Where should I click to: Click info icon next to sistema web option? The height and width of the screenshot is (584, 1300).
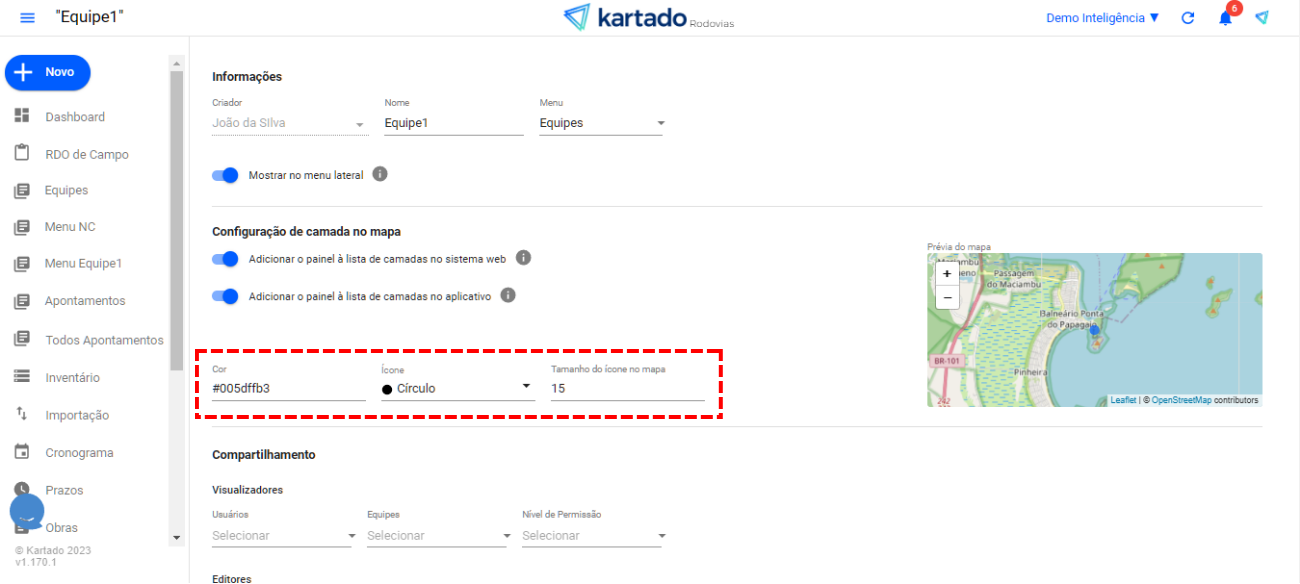tap(523, 258)
